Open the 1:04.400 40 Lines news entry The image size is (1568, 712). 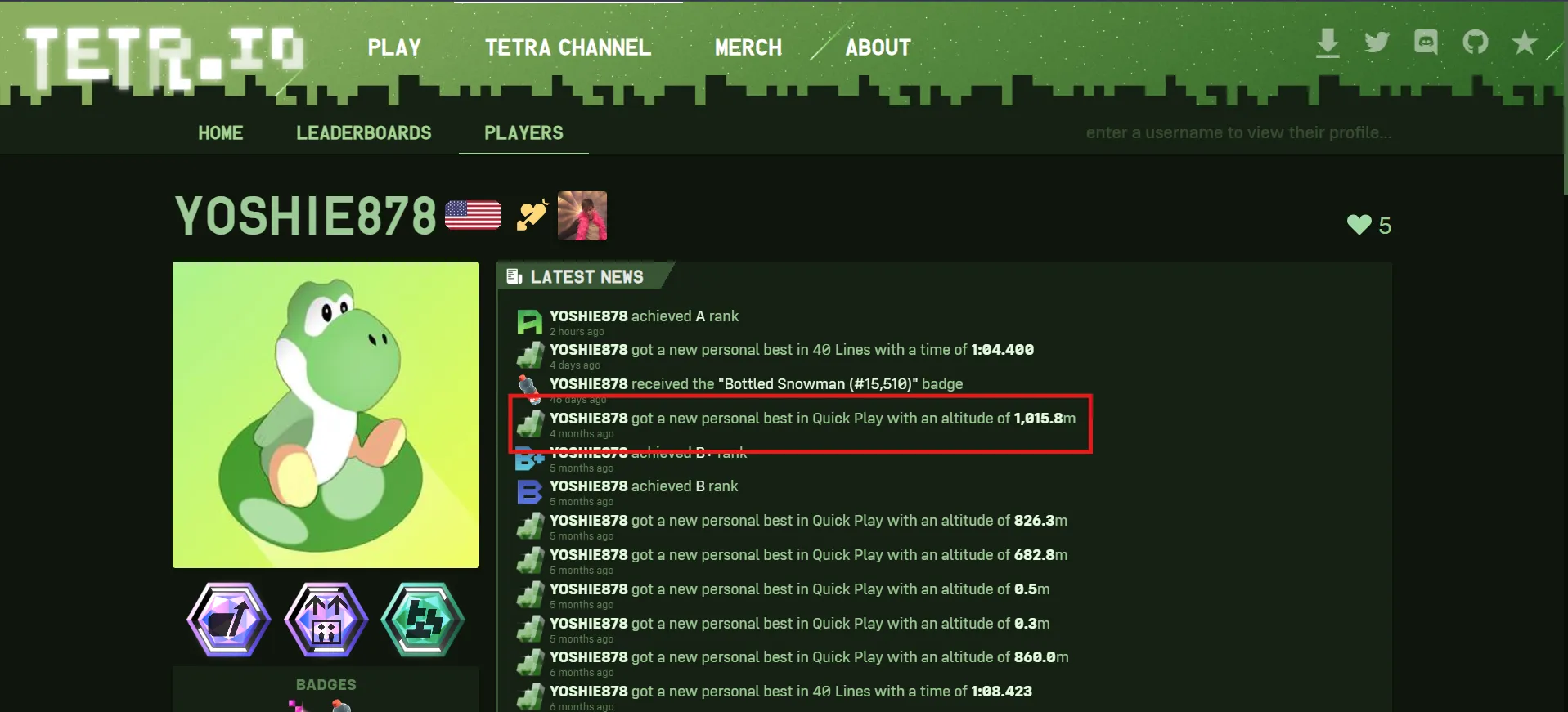click(792, 350)
